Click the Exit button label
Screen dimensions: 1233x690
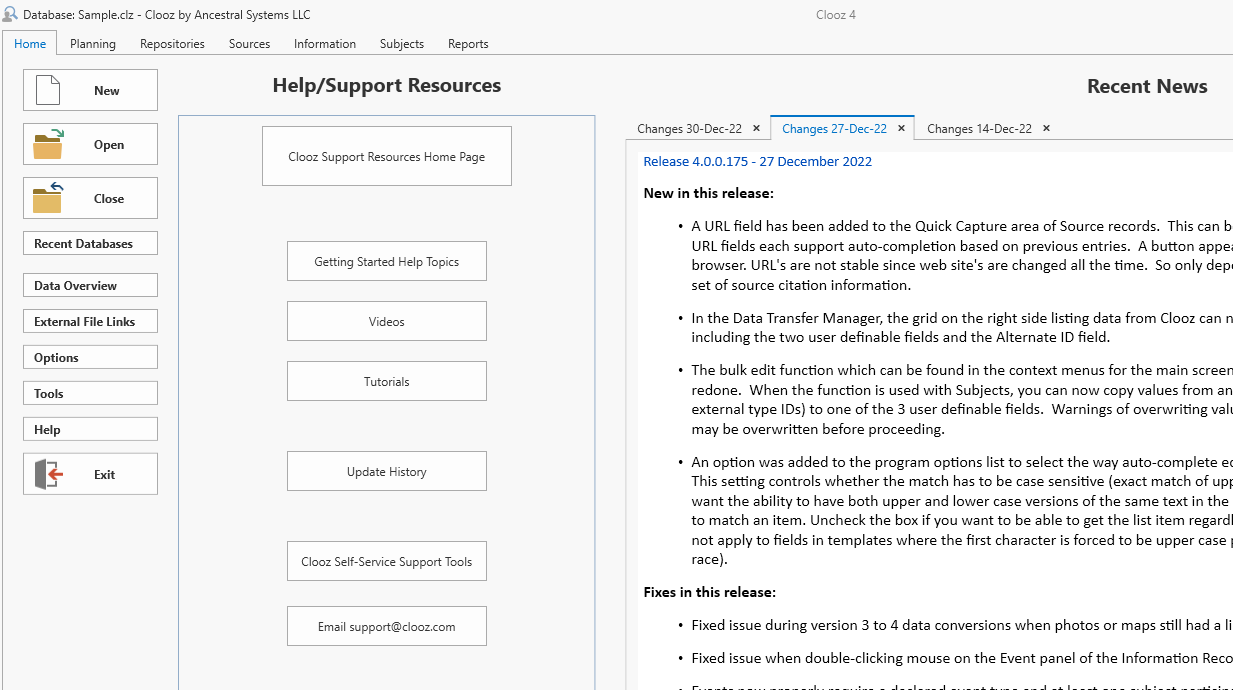pos(104,474)
